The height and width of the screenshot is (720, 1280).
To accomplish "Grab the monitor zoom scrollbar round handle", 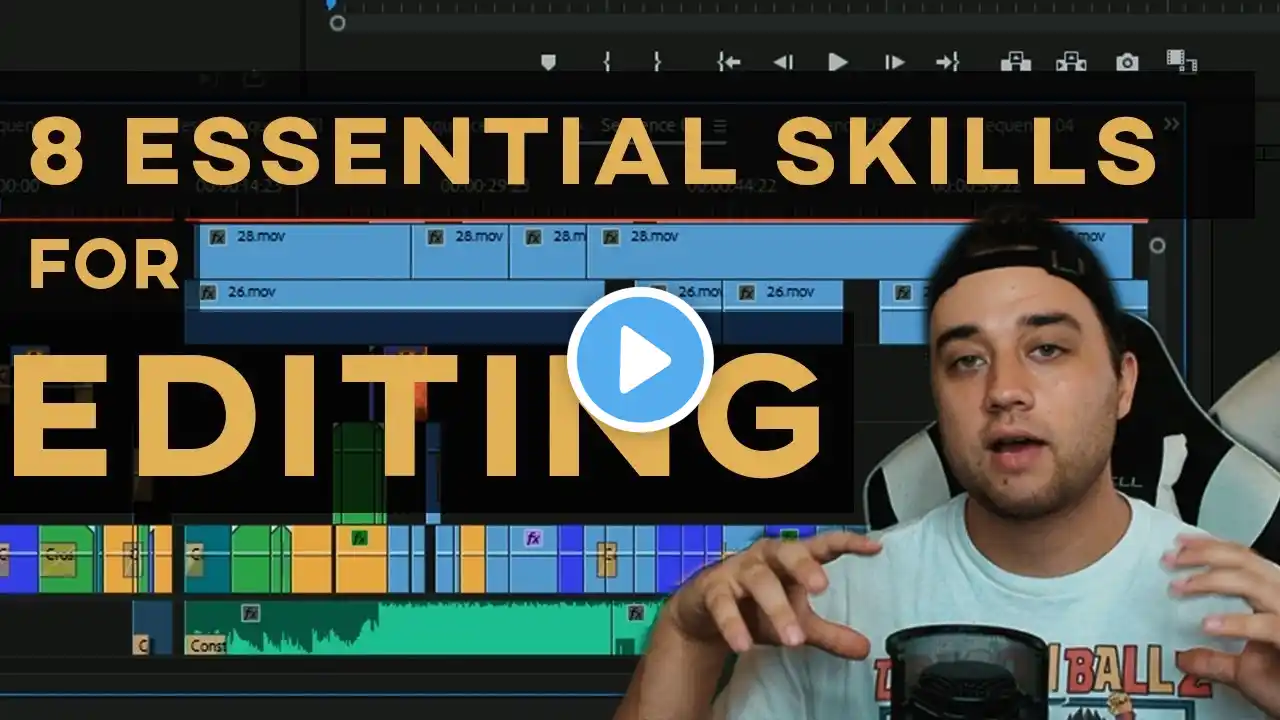I will click(338, 22).
